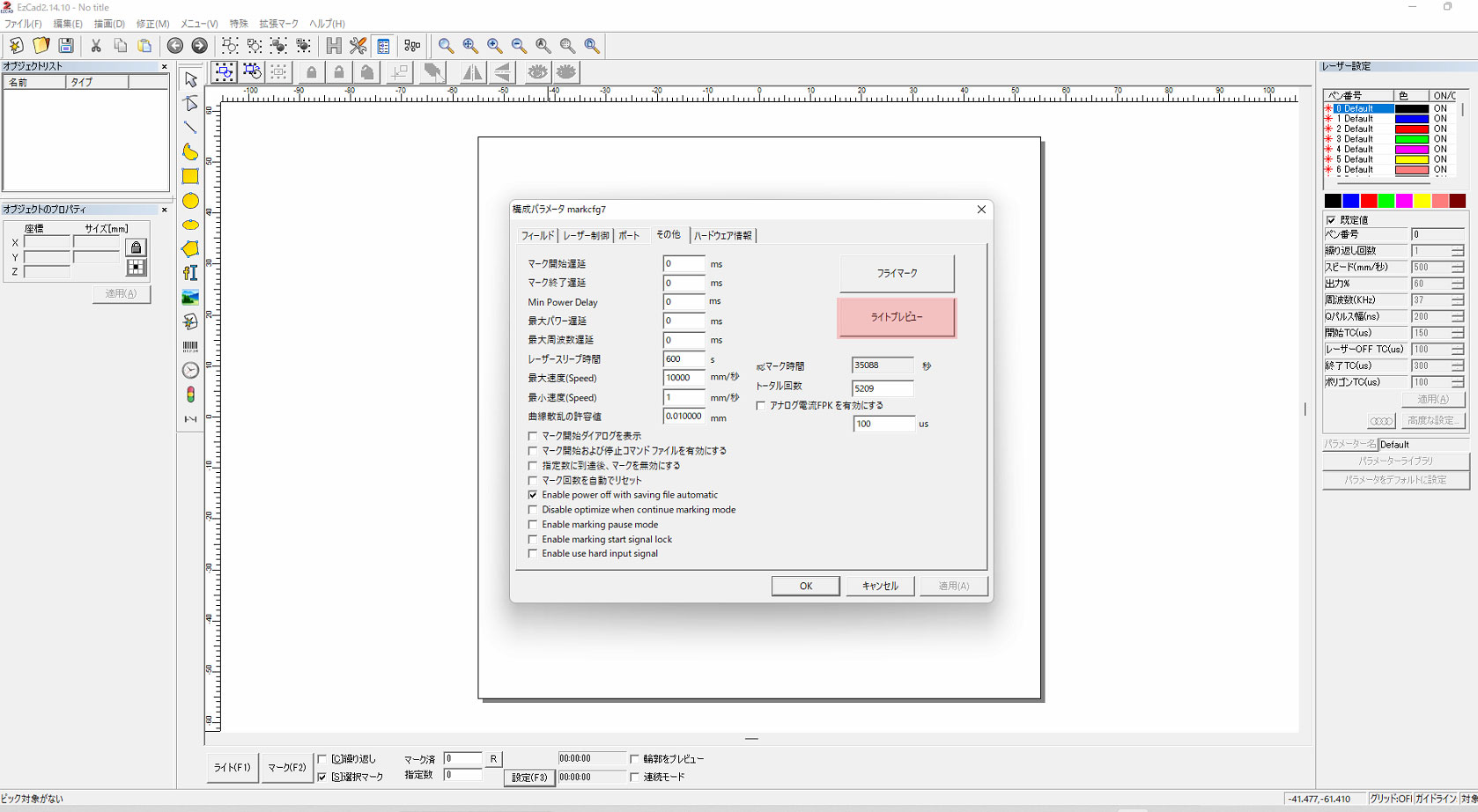Close the オブジェクトリスト panel
This screenshot has height=812, width=1478.
coord(164,67)
